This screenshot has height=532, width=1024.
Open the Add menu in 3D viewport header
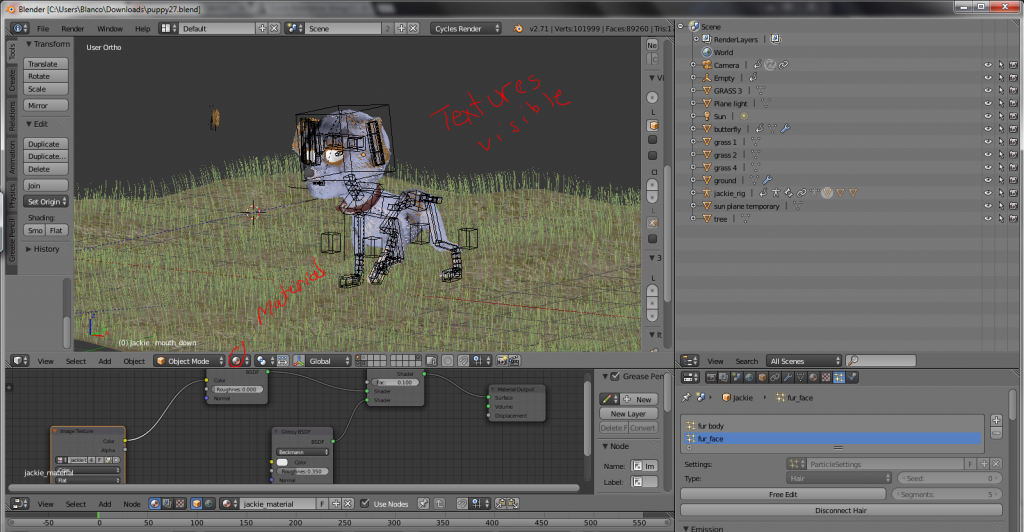pyautogui.click(x=105, y=361)
